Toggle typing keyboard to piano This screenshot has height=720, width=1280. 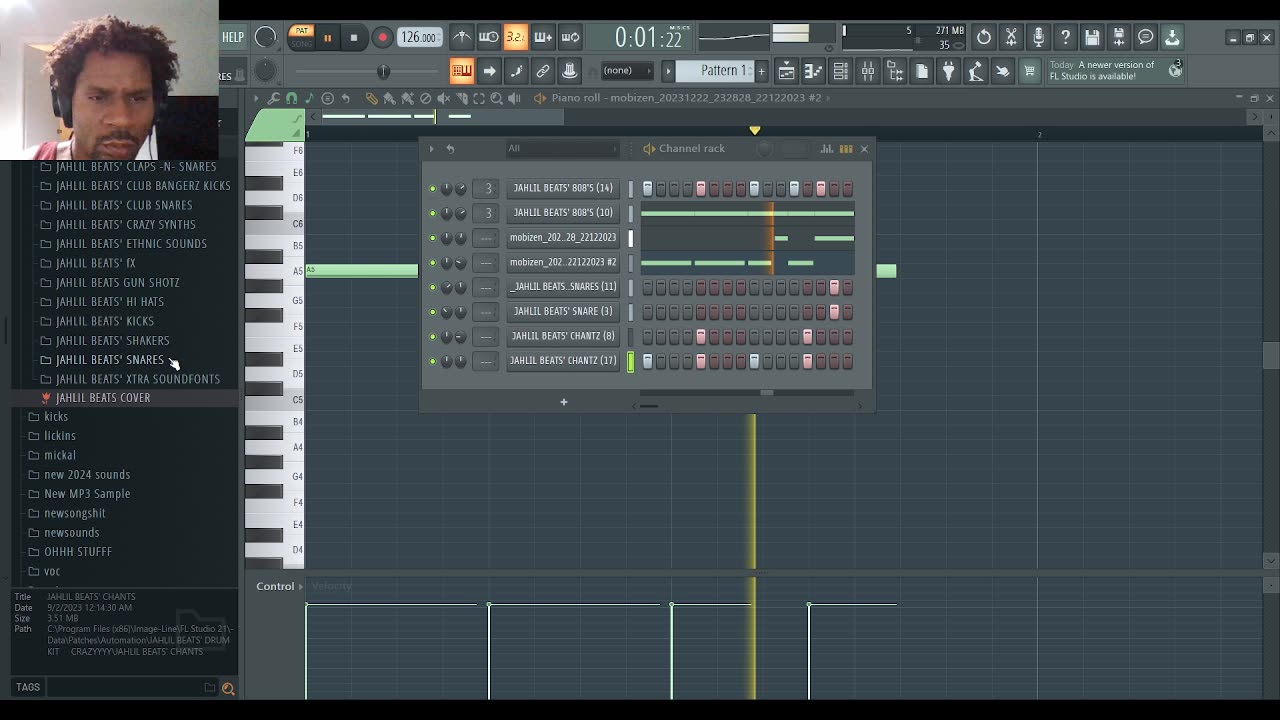click(x=462, y=71)
